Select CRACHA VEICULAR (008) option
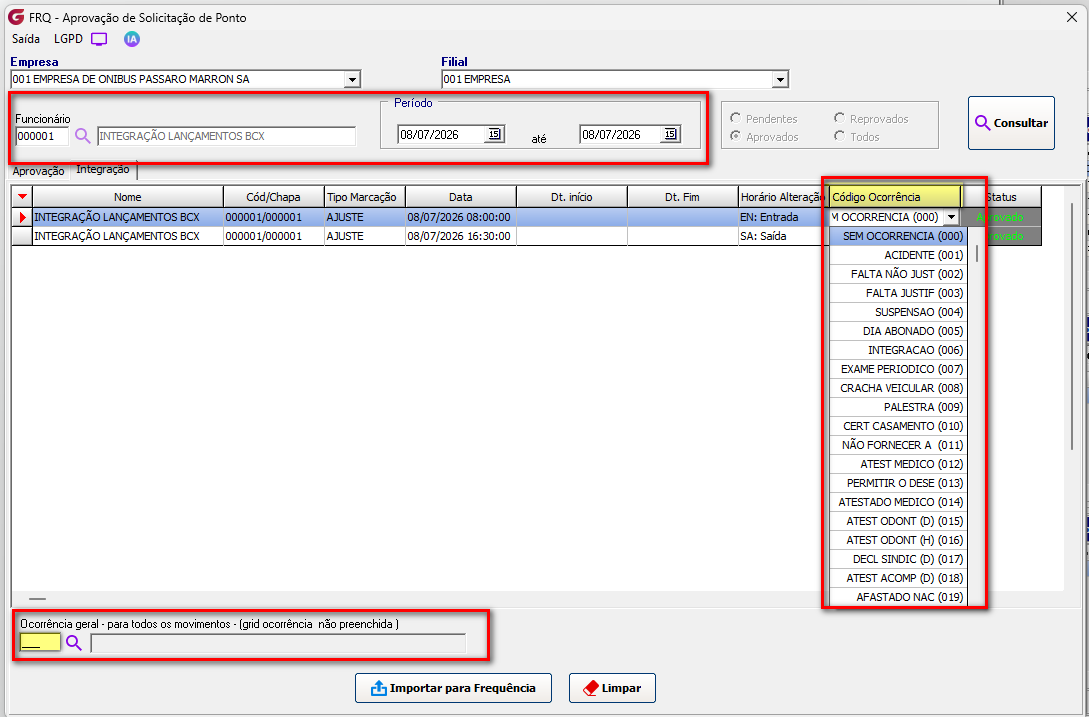The width and height of the screenshot is (1089, 717). [x=898, y=388]
